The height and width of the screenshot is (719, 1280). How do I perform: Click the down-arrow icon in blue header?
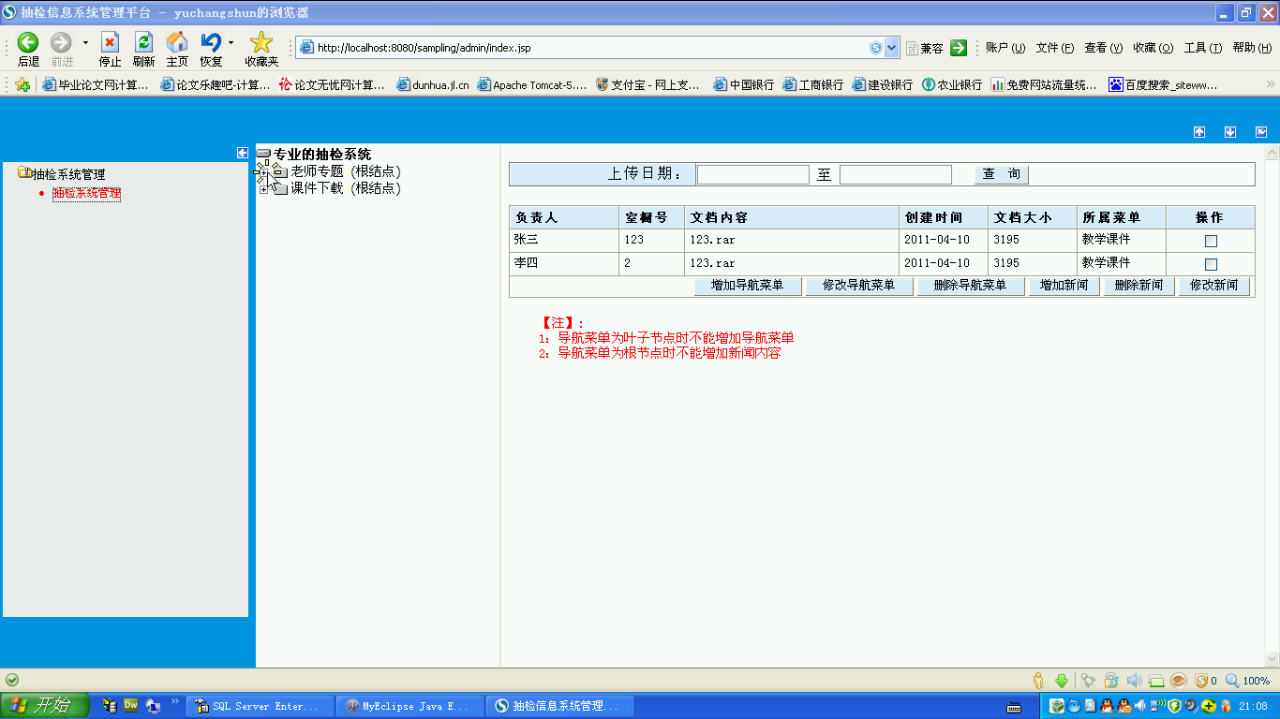pos(1230,132)
